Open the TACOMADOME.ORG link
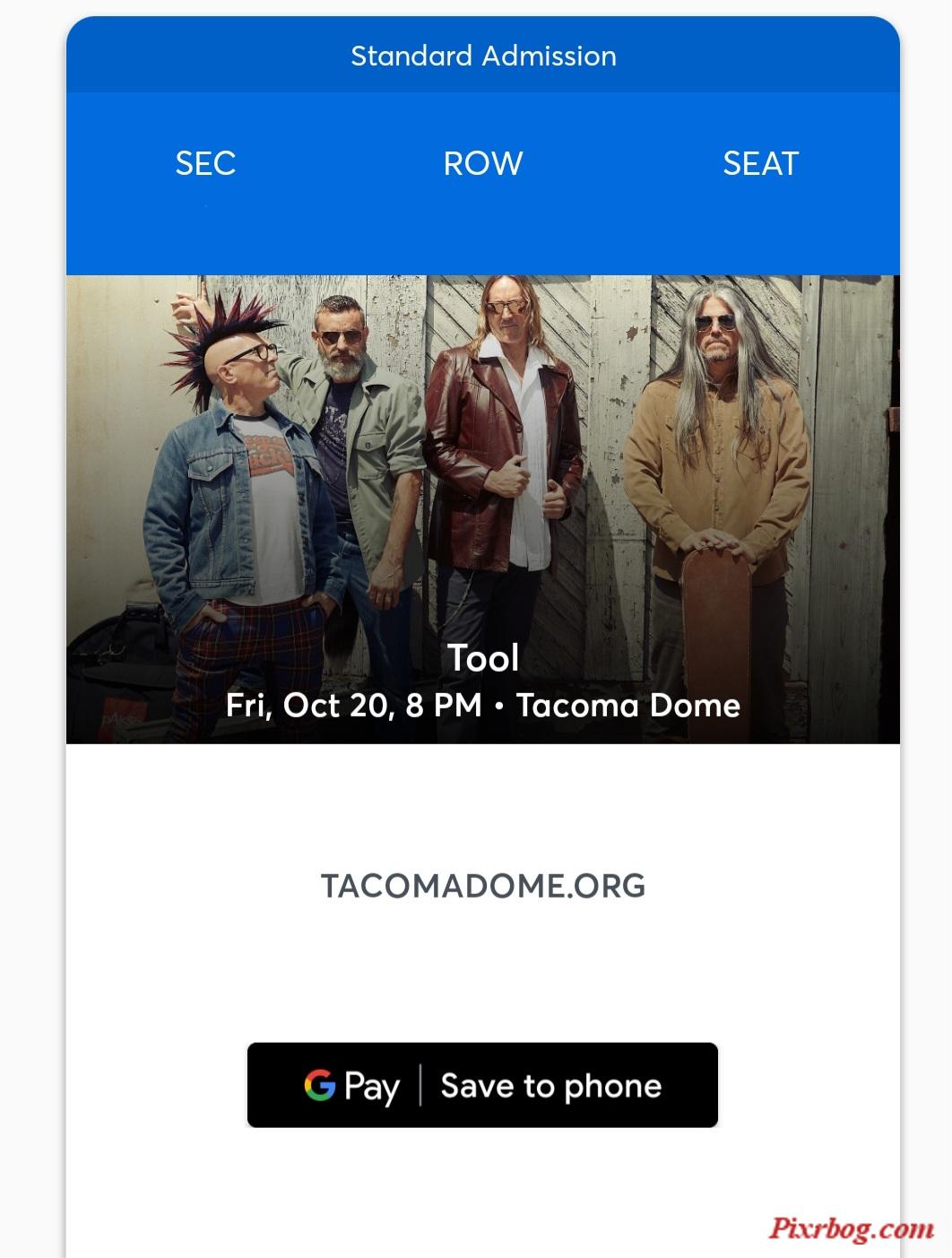Viewport: 952px width, 1258px height. pyautogui.click(x=482, y=886)
